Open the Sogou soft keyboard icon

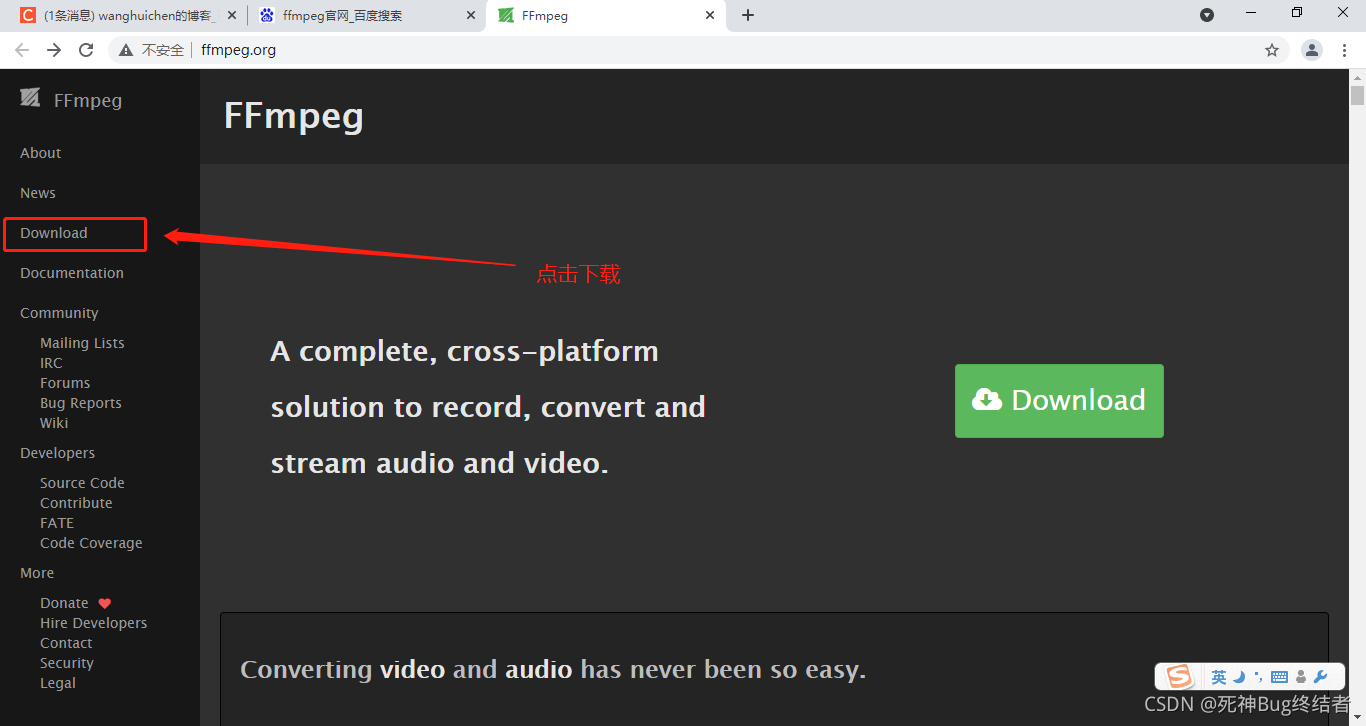[1279, 677]
